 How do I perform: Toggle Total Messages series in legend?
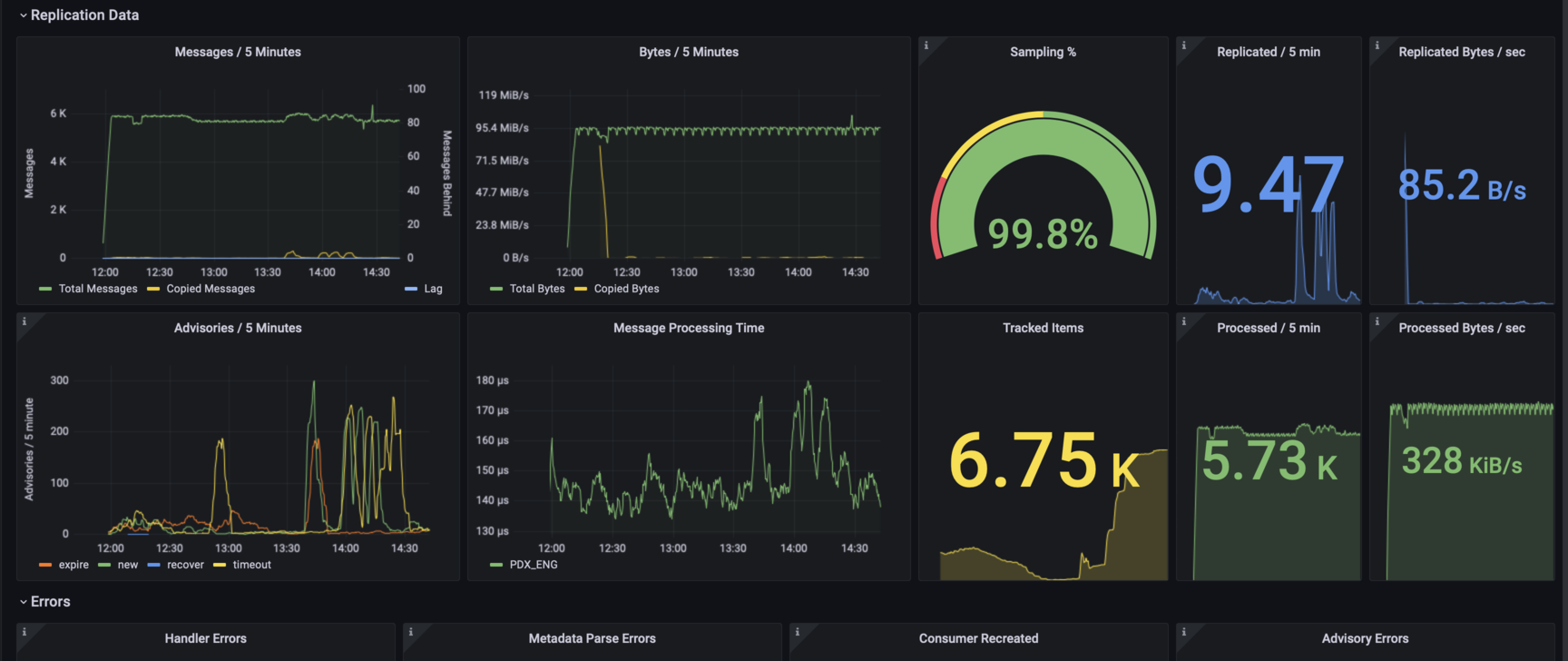[x=98, y=289]
